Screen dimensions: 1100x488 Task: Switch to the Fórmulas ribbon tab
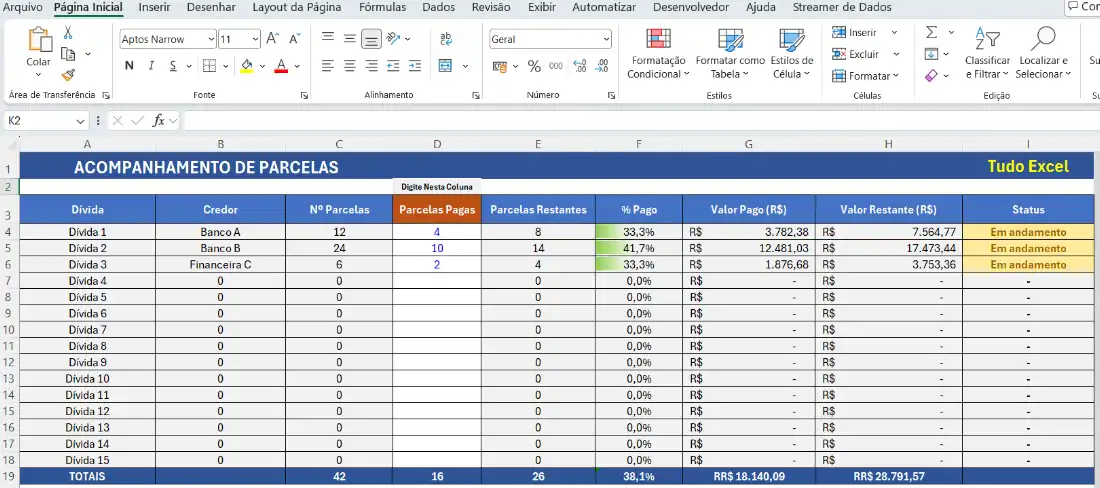(x=382, y=7)
